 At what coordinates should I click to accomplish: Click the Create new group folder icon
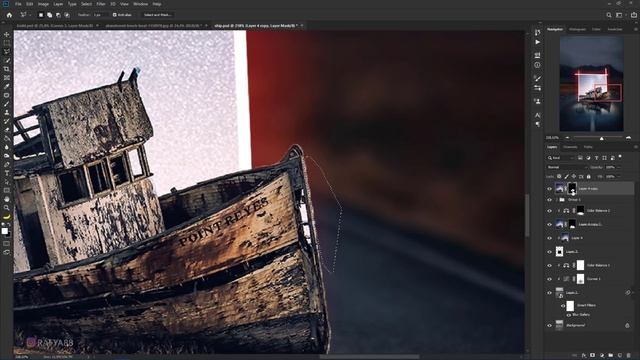click(x=611, y=356)
